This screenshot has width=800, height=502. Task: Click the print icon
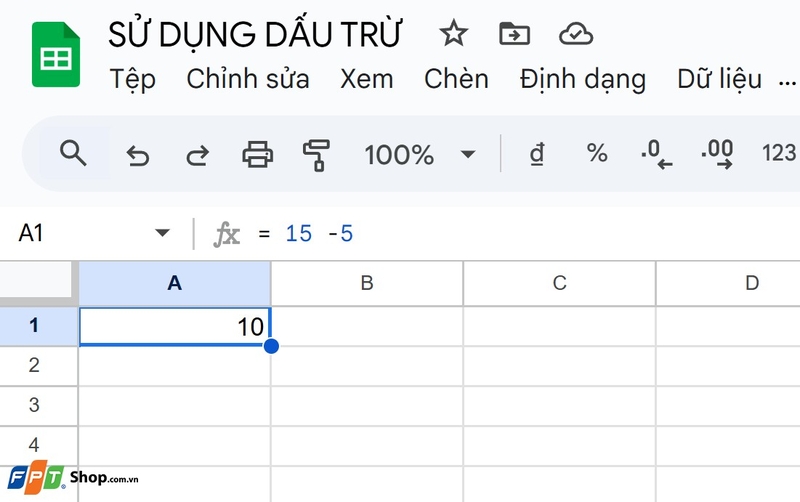coord(257,154)
